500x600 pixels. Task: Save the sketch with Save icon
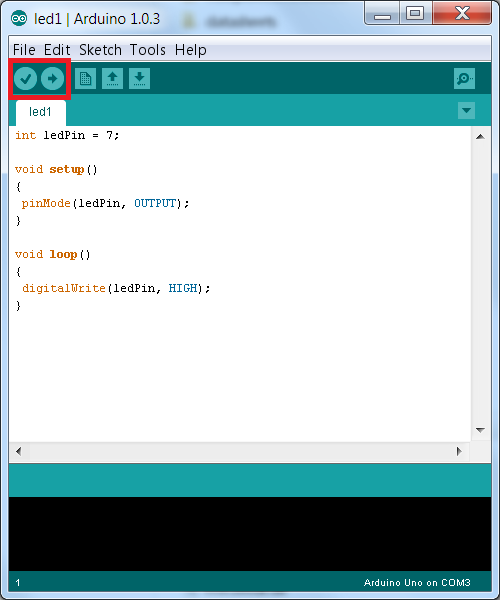coord(139,78)
